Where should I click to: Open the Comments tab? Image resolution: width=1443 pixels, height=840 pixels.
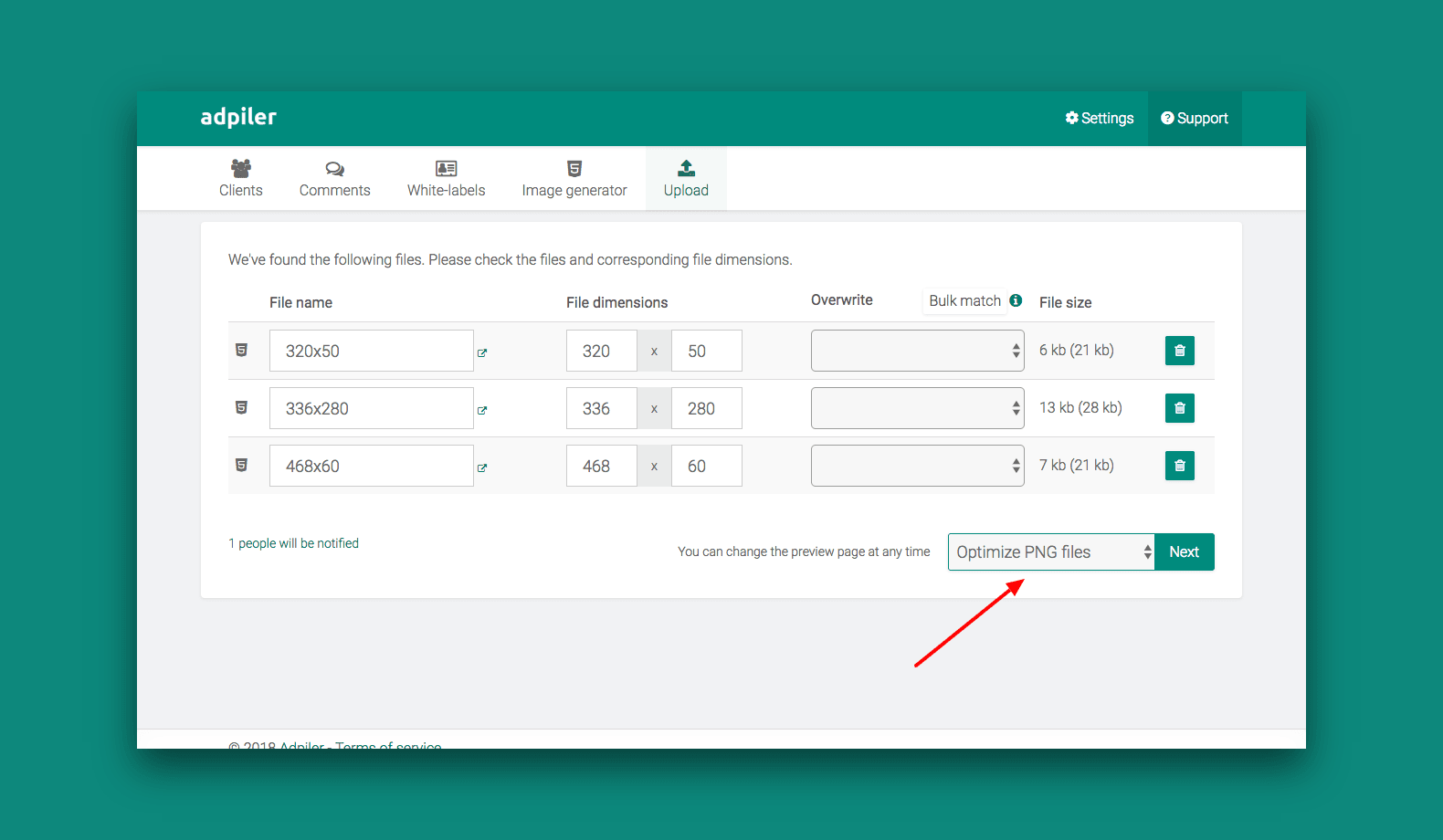point(335,178)
